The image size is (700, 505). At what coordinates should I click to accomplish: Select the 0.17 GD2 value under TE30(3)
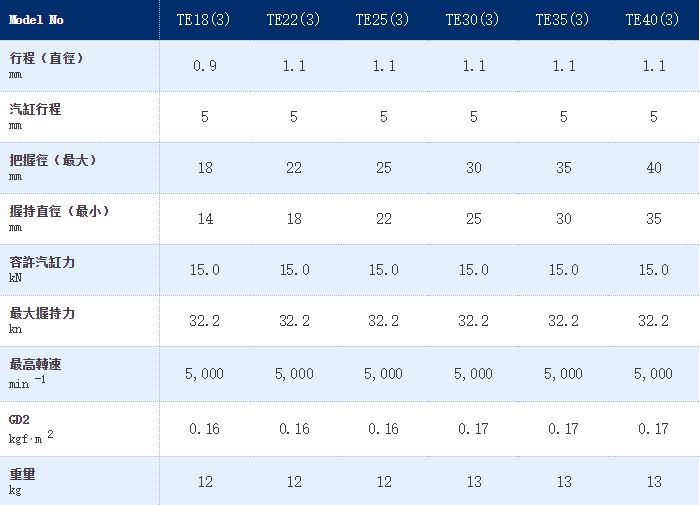tap(473, 429)
